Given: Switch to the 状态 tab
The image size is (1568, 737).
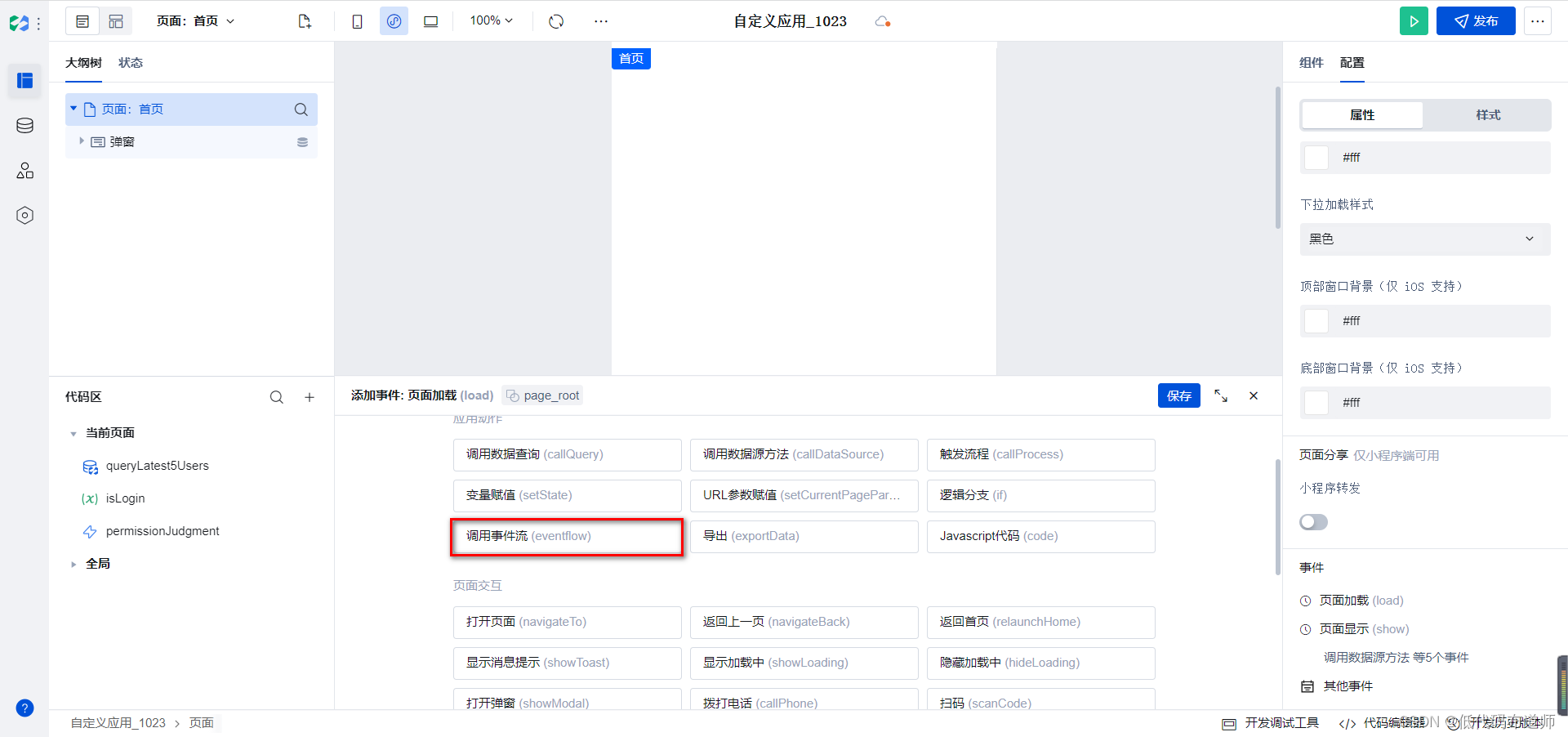Looking at the screenshot, I should point(131,63).
